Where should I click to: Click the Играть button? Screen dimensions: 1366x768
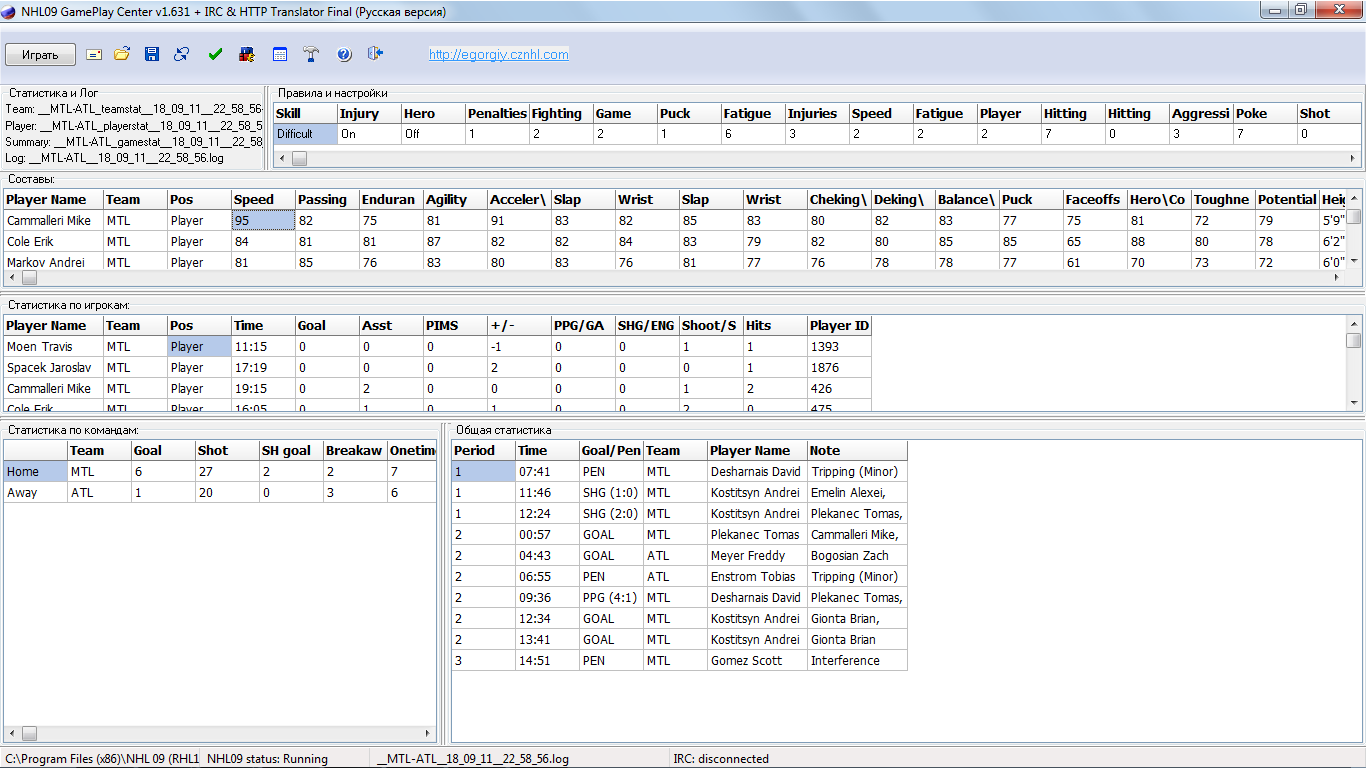click(40, 55)
